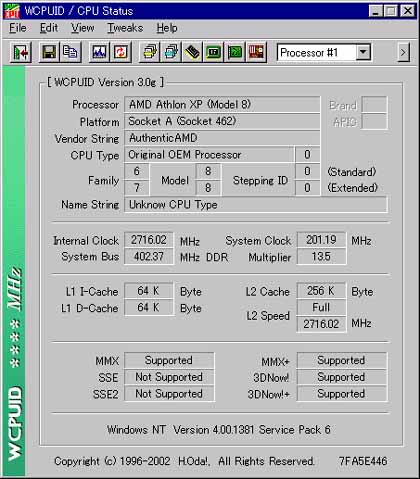Viewport: 420px width, 479px height.
Task: Open the Help menu
Action: point(167,28)
